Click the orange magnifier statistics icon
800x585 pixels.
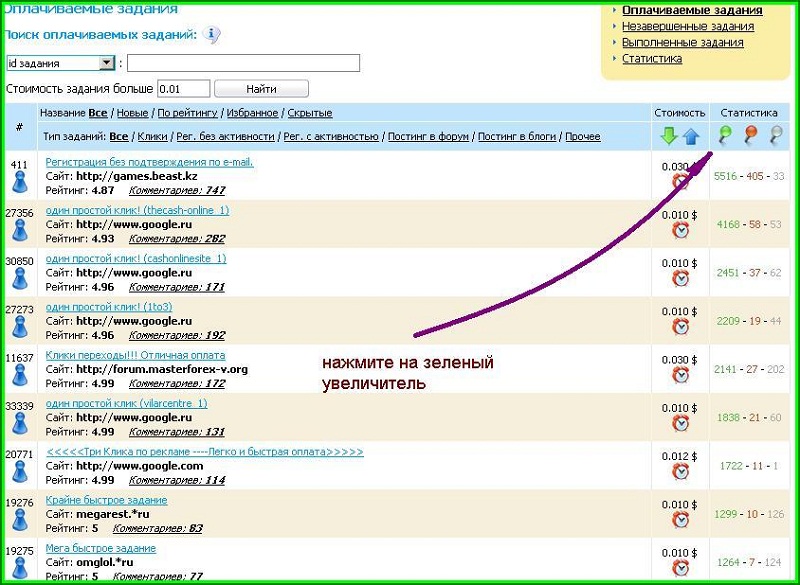pos(750,135)
